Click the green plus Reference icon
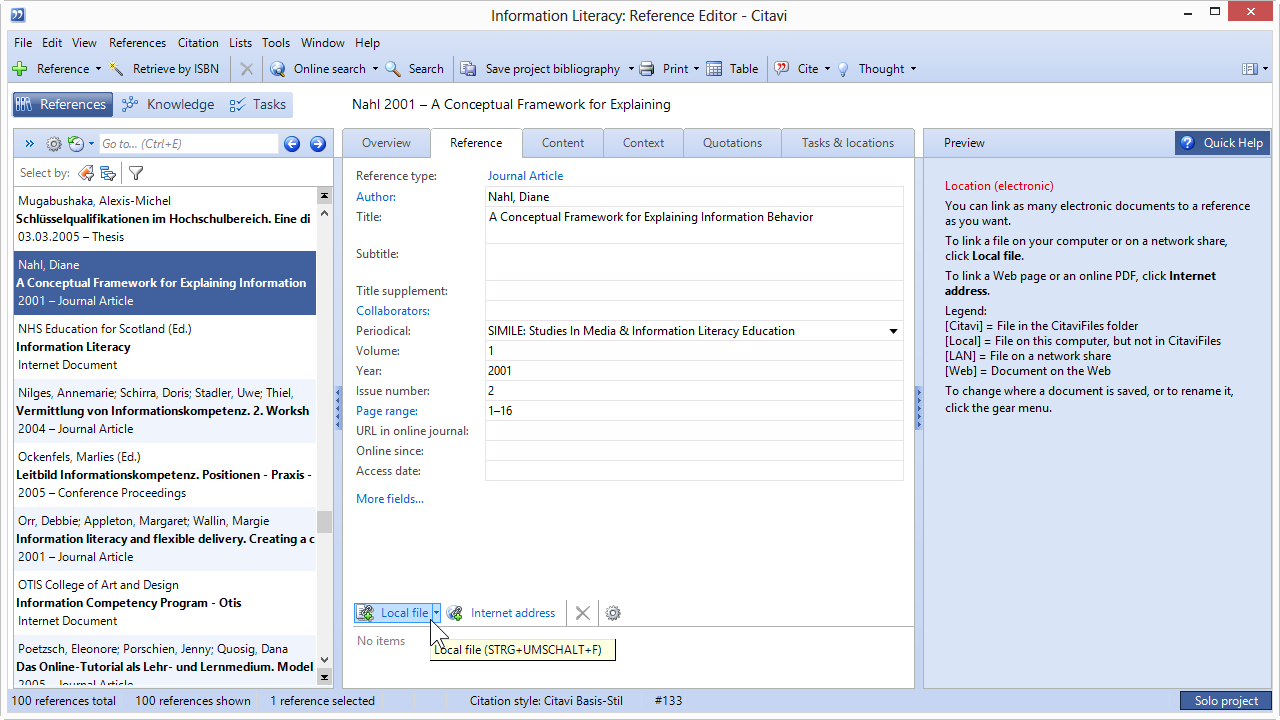The image size is (1280, 720). 20,69
